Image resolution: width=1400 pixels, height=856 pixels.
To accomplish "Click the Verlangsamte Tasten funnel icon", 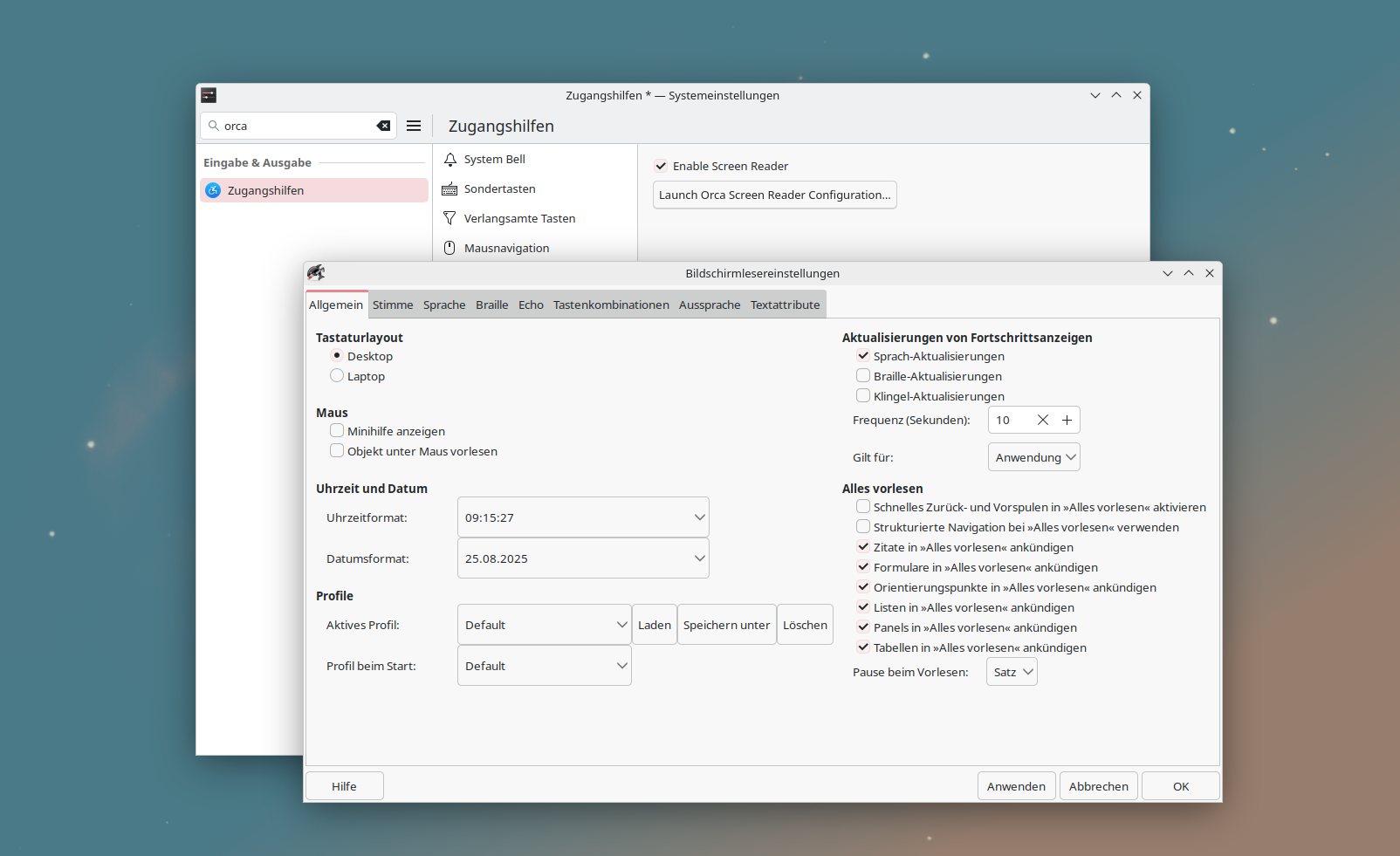I will [x=449, y=218].
